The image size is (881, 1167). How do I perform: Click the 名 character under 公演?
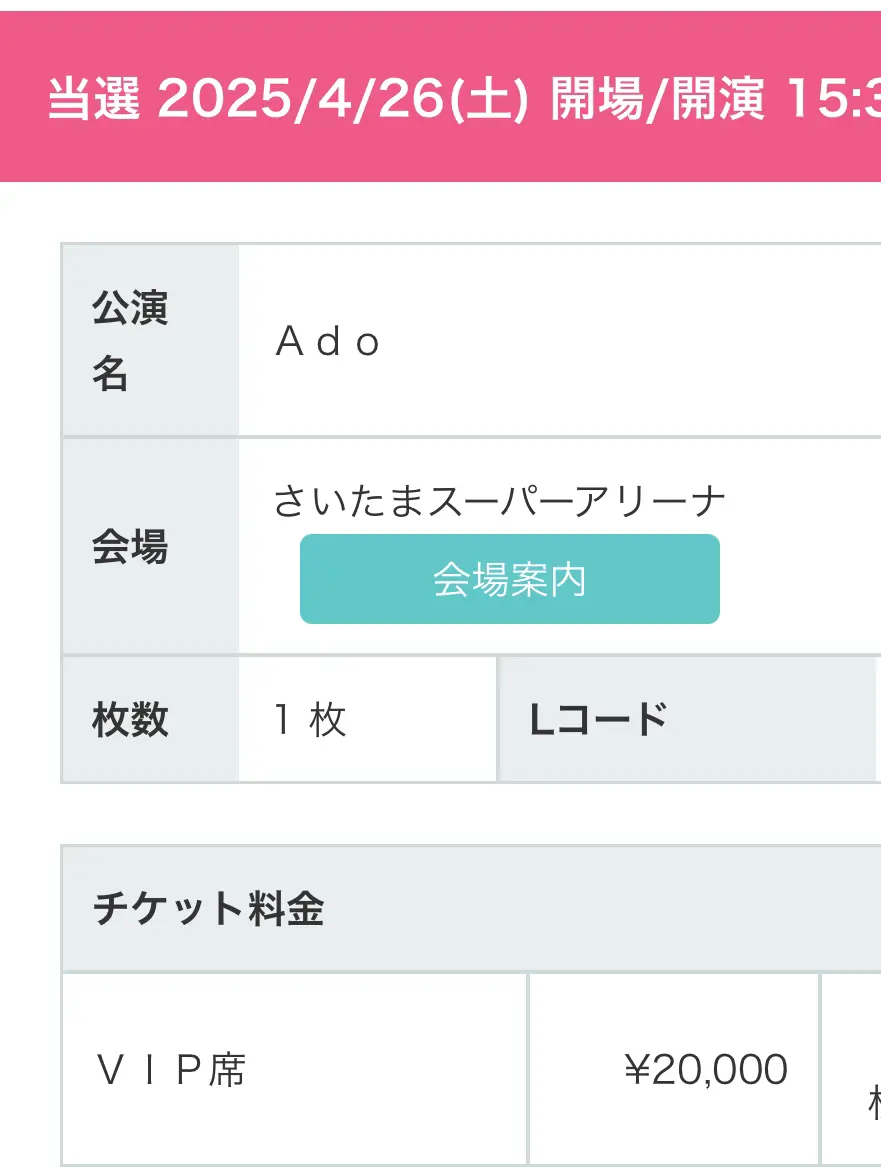coord(110,374)
